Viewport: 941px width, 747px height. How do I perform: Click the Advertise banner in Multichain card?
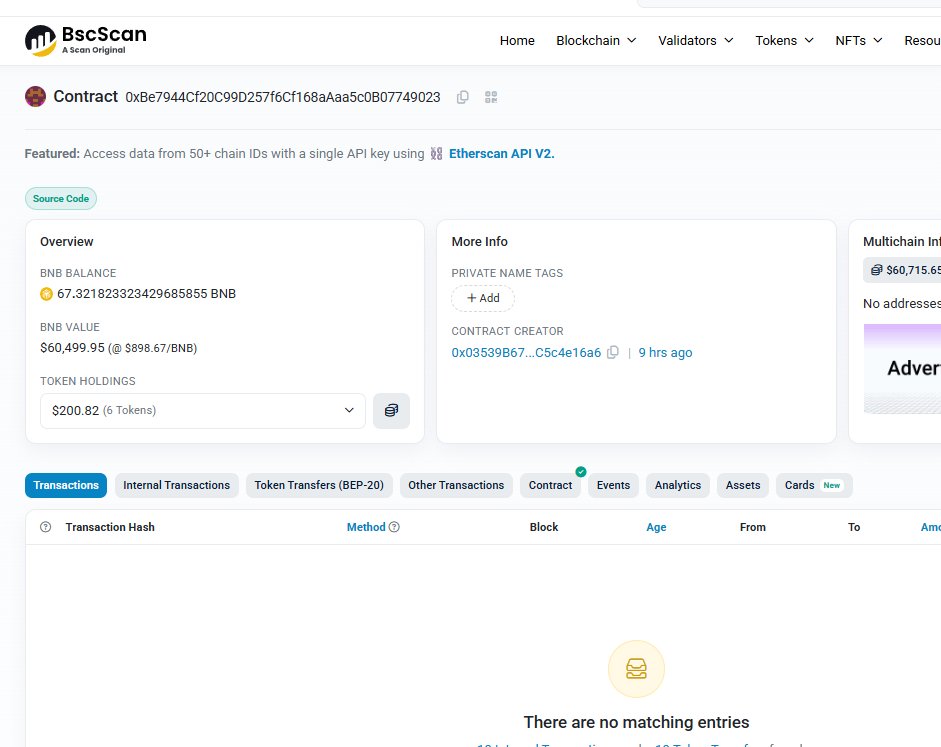coord(902,368)
